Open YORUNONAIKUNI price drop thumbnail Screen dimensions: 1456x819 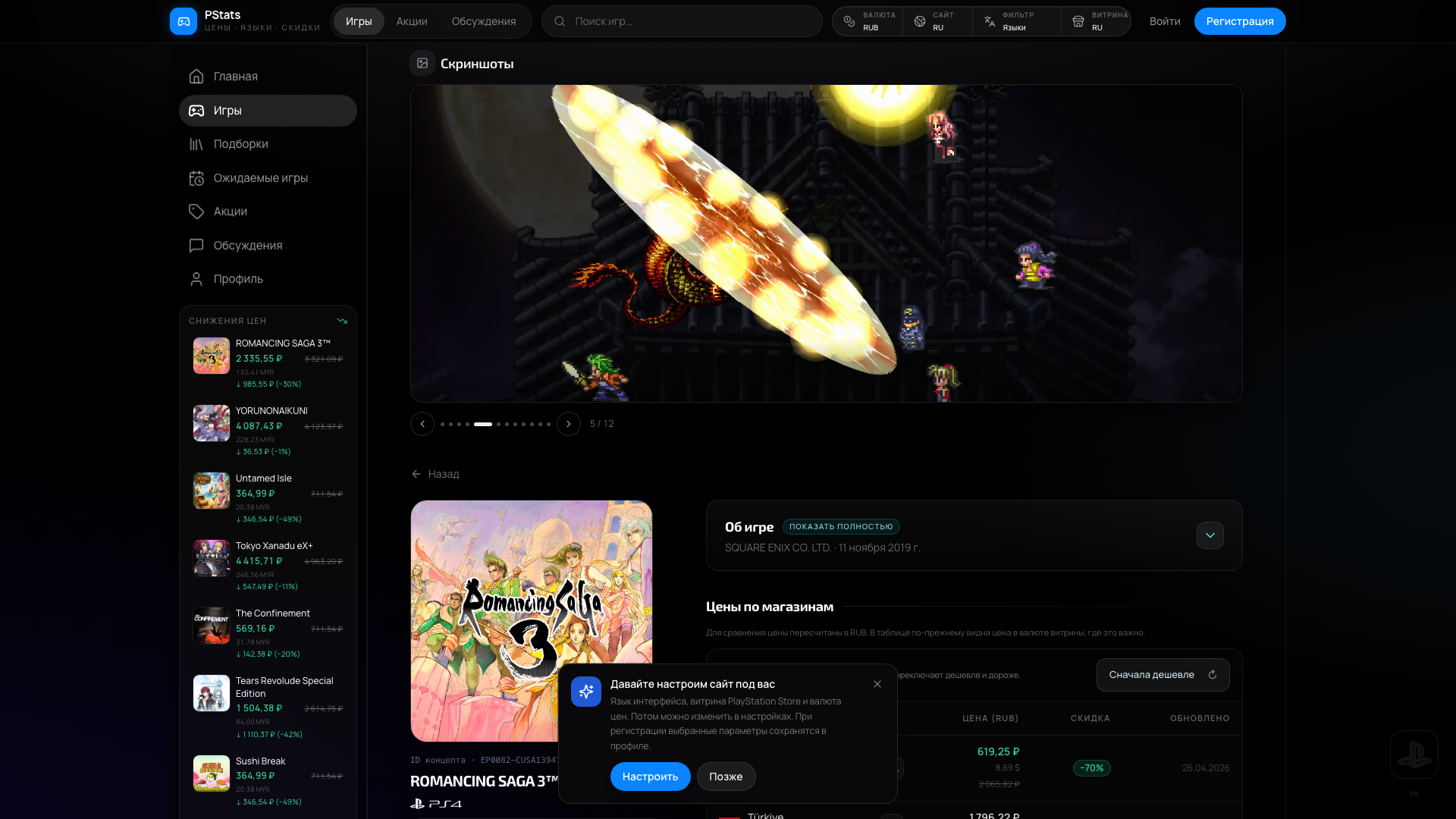pos(212,423)
